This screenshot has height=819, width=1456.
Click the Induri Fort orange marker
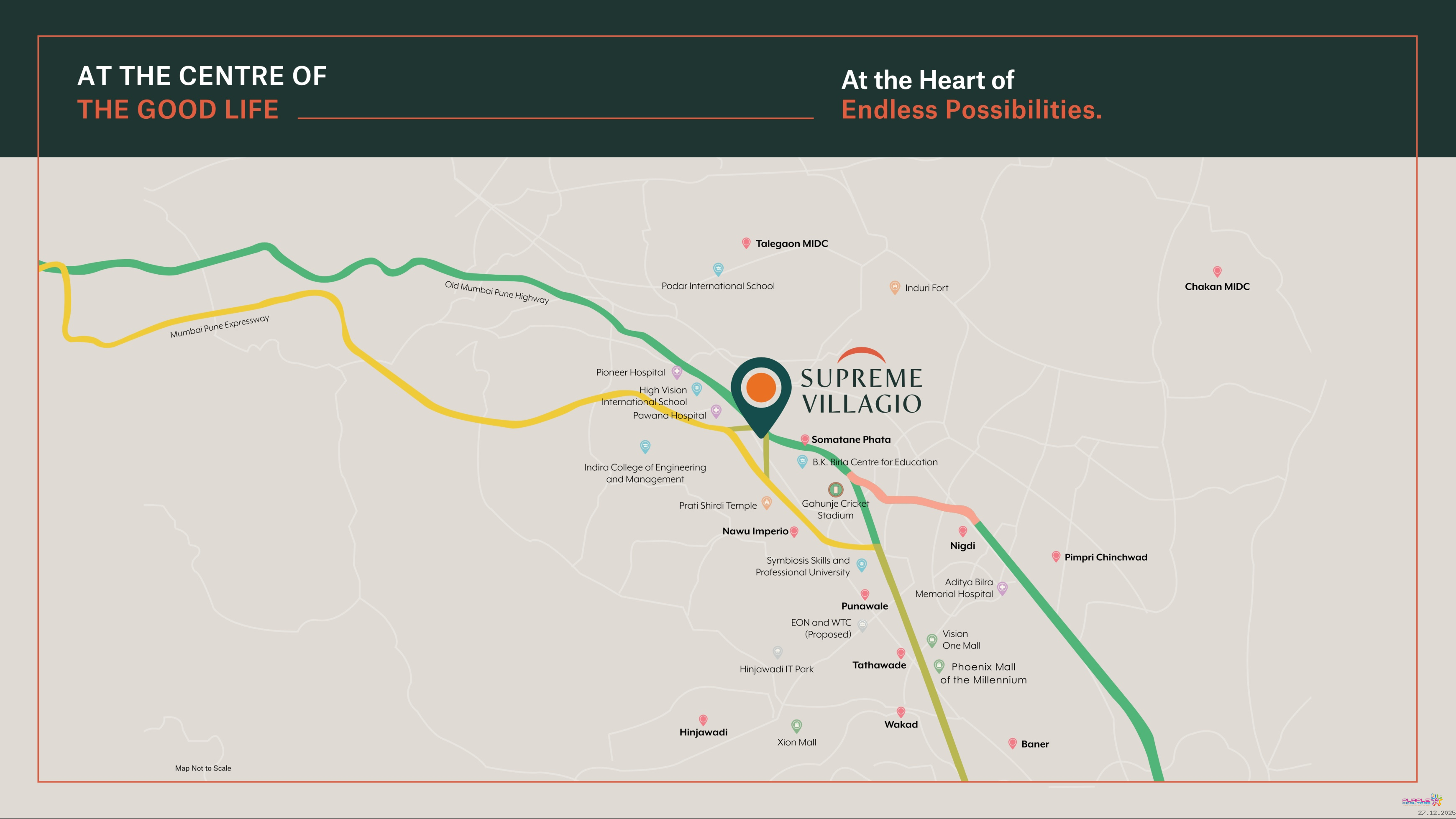pos(895,287)
